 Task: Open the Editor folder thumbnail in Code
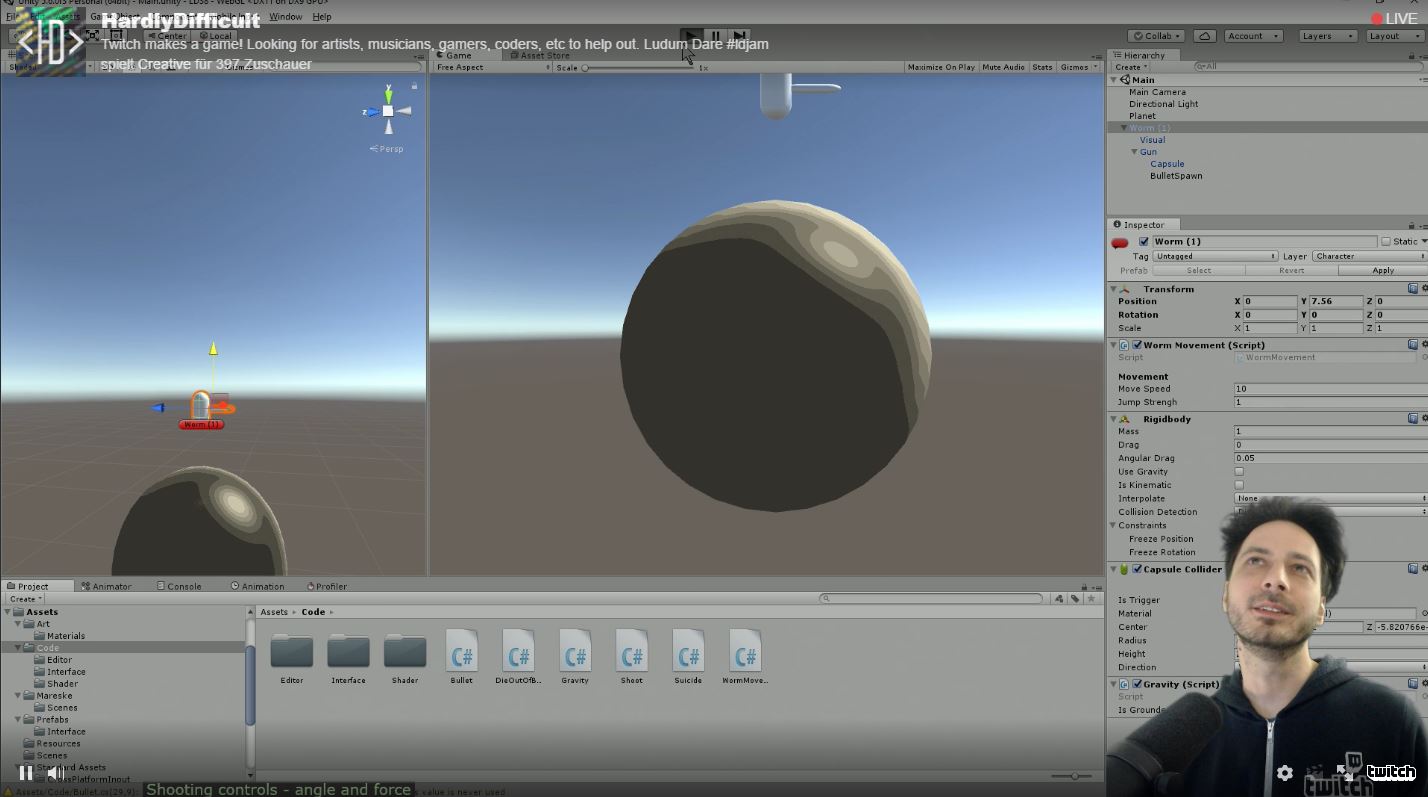click(292, 651)
